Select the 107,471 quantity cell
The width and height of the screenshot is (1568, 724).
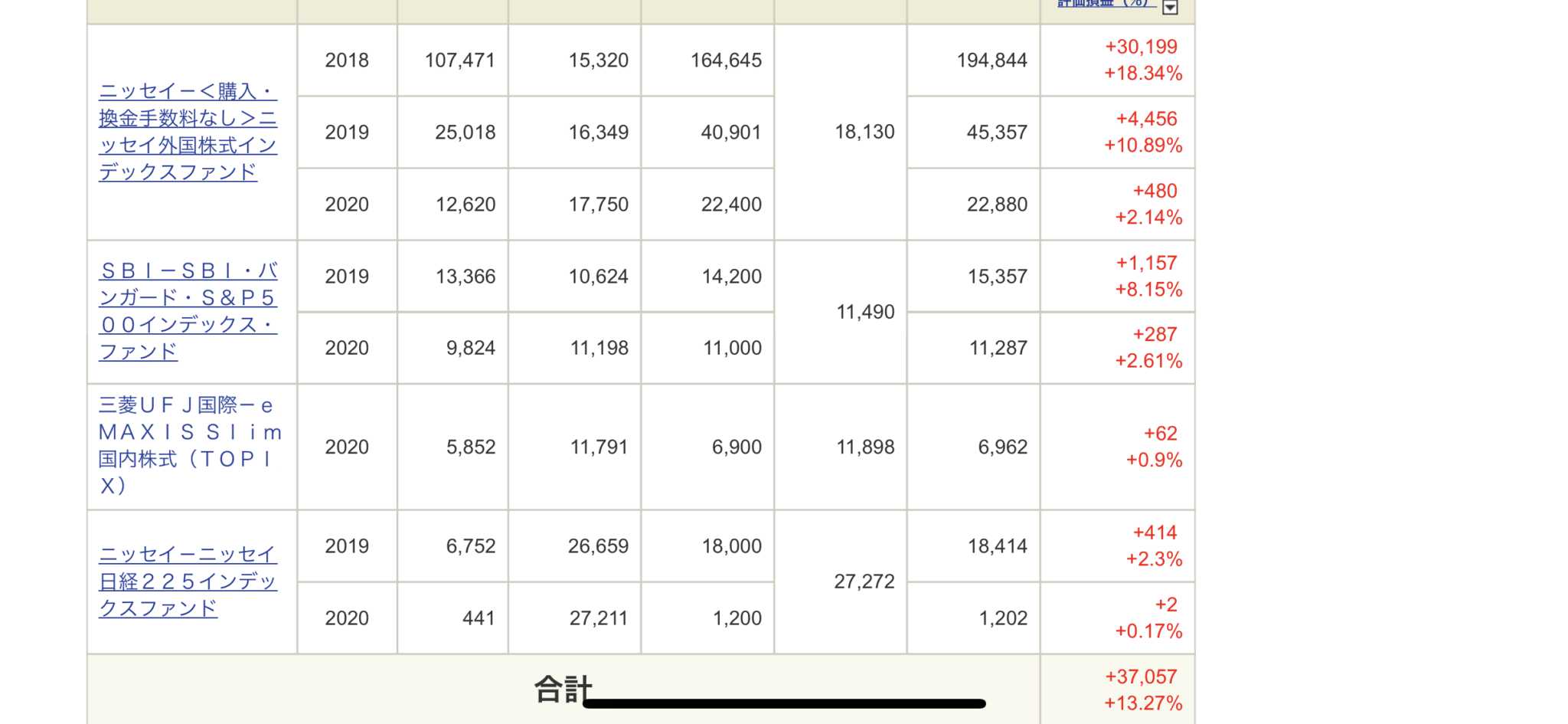coord(460,61)
